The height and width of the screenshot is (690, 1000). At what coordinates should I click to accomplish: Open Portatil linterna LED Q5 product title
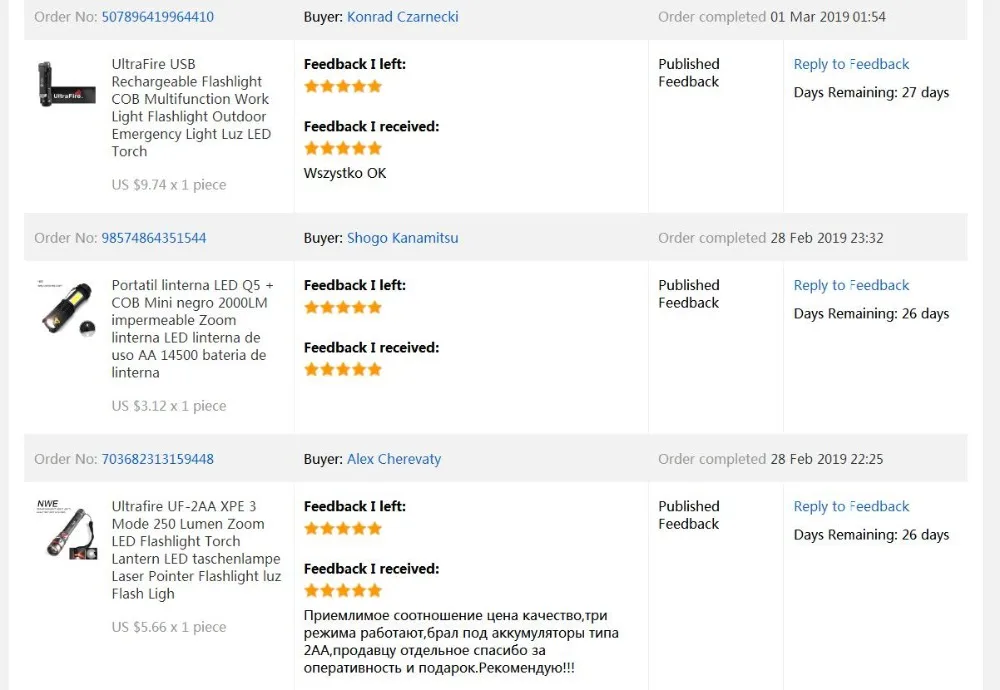[x=190, y=328]
